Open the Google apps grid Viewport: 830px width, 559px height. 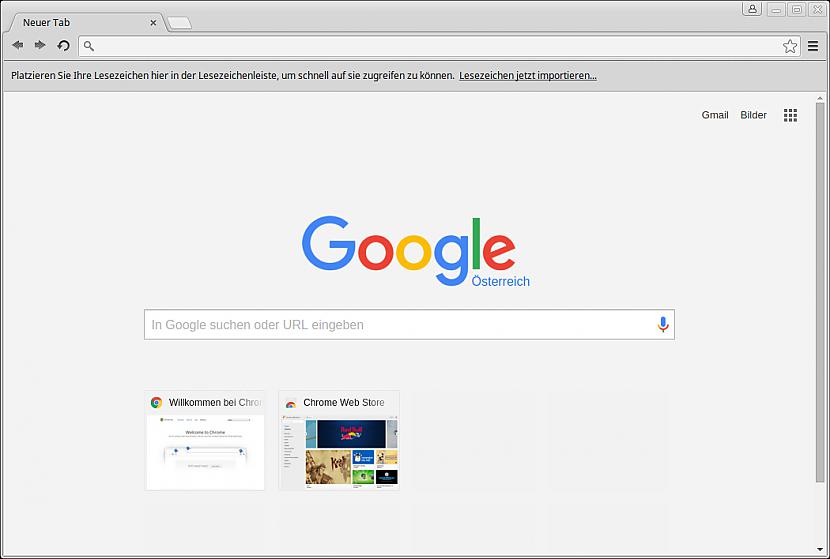coord(790,115)
